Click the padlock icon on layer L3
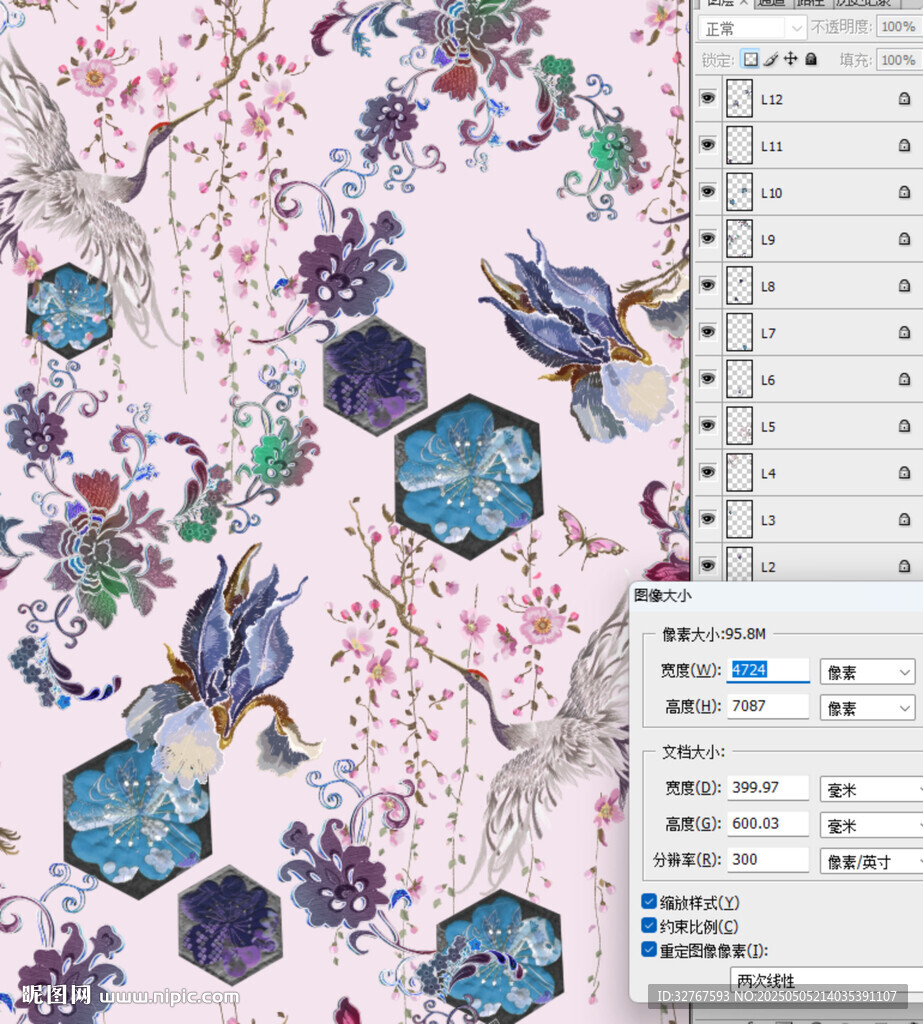 (904, 520)
